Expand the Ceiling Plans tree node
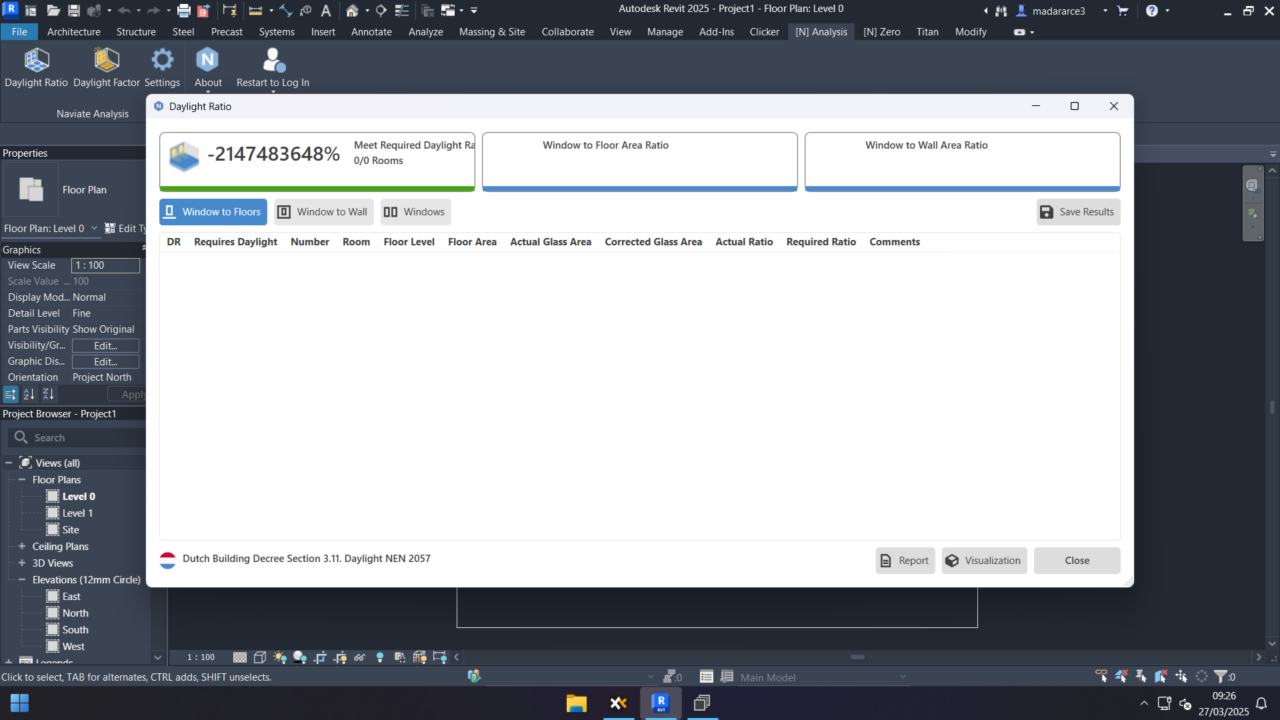 [x=22, y=547]
